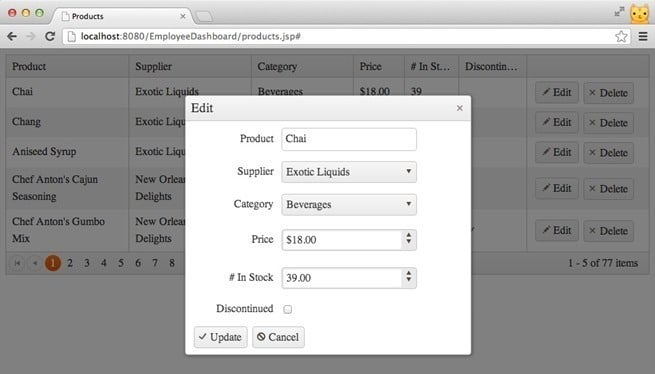Click the Price input field
This screenshot has width=655, height=374.
[x=342, y=240]
